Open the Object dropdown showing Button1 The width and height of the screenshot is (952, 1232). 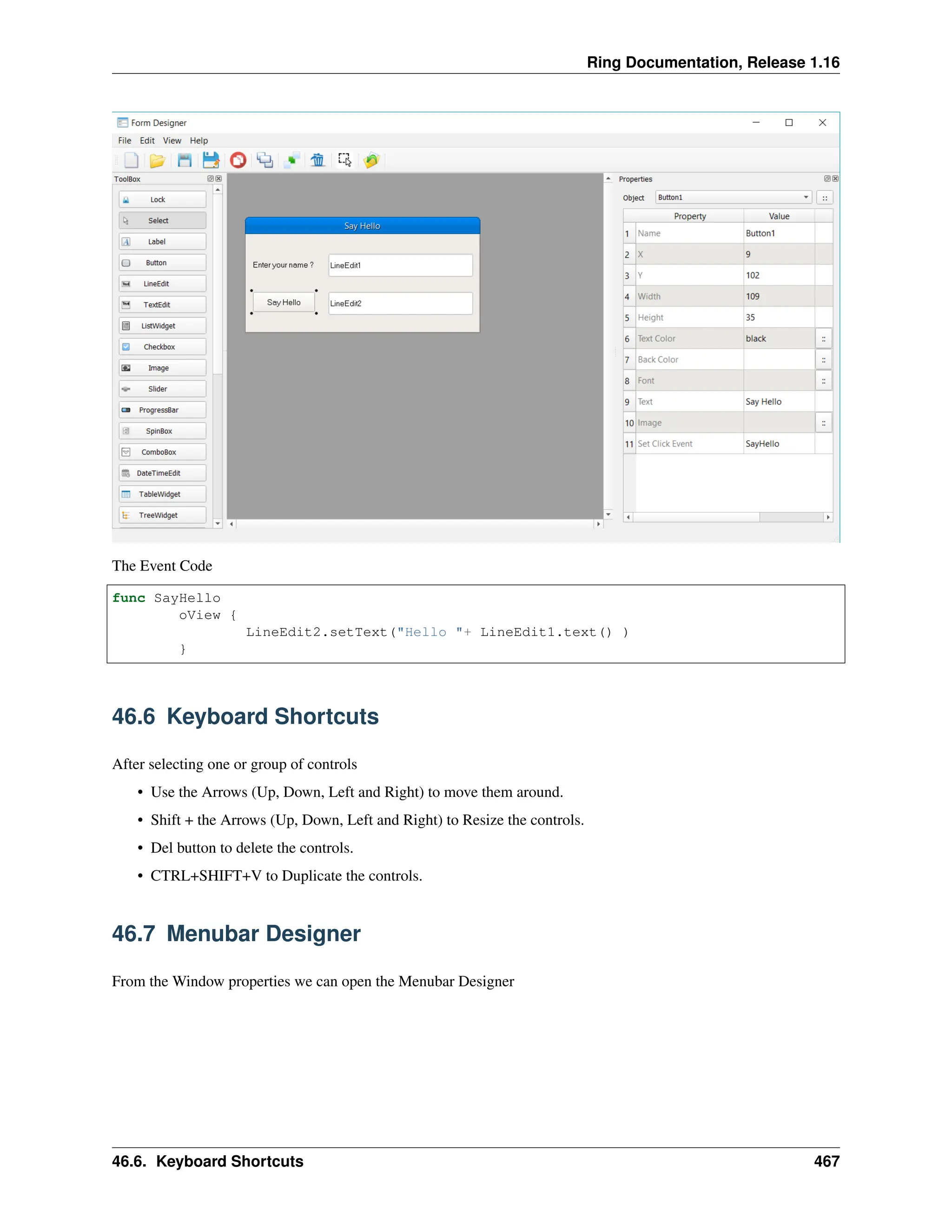(x=734, y=198)
